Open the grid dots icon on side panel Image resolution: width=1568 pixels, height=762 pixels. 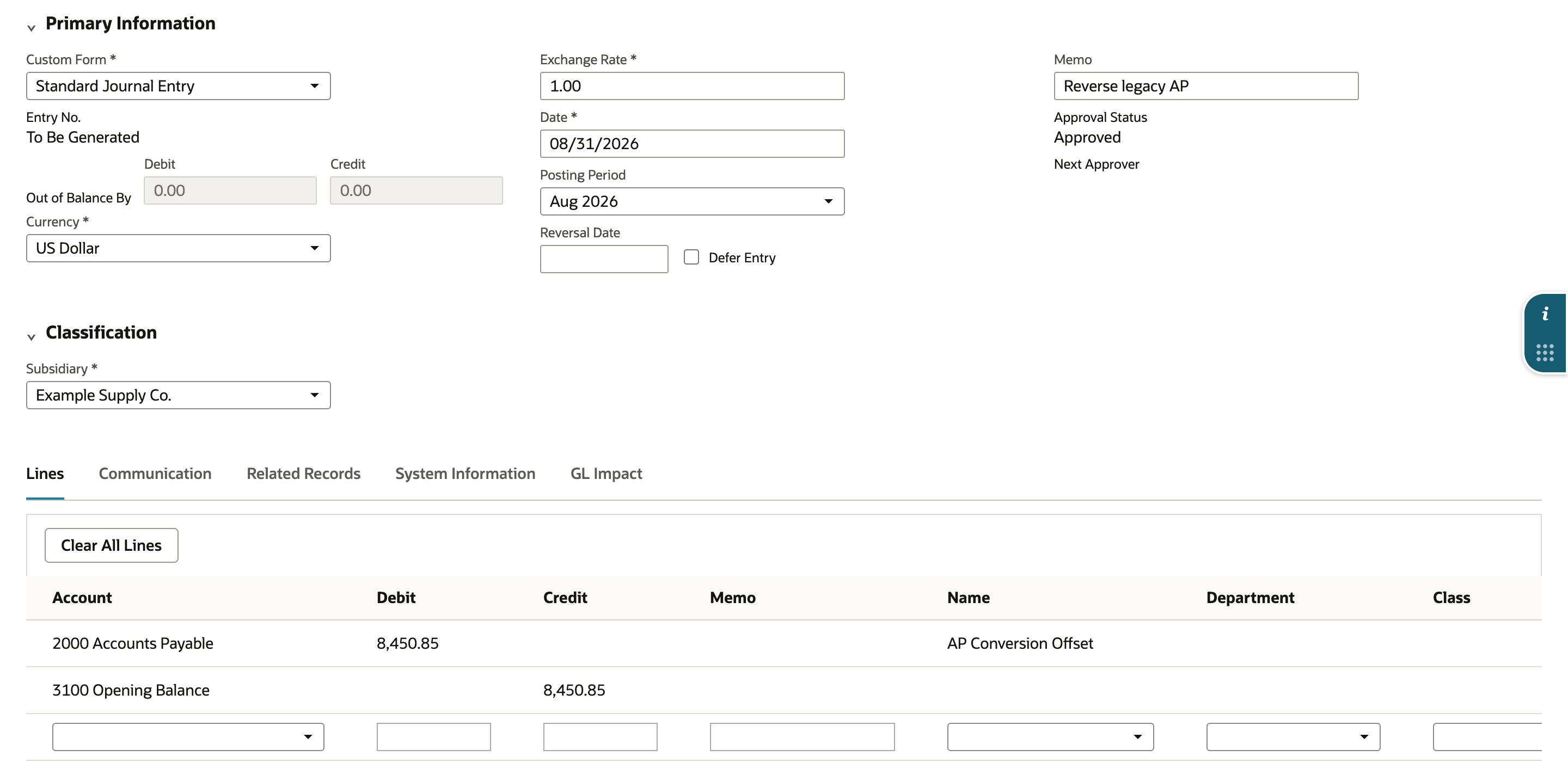point(1545,352)
